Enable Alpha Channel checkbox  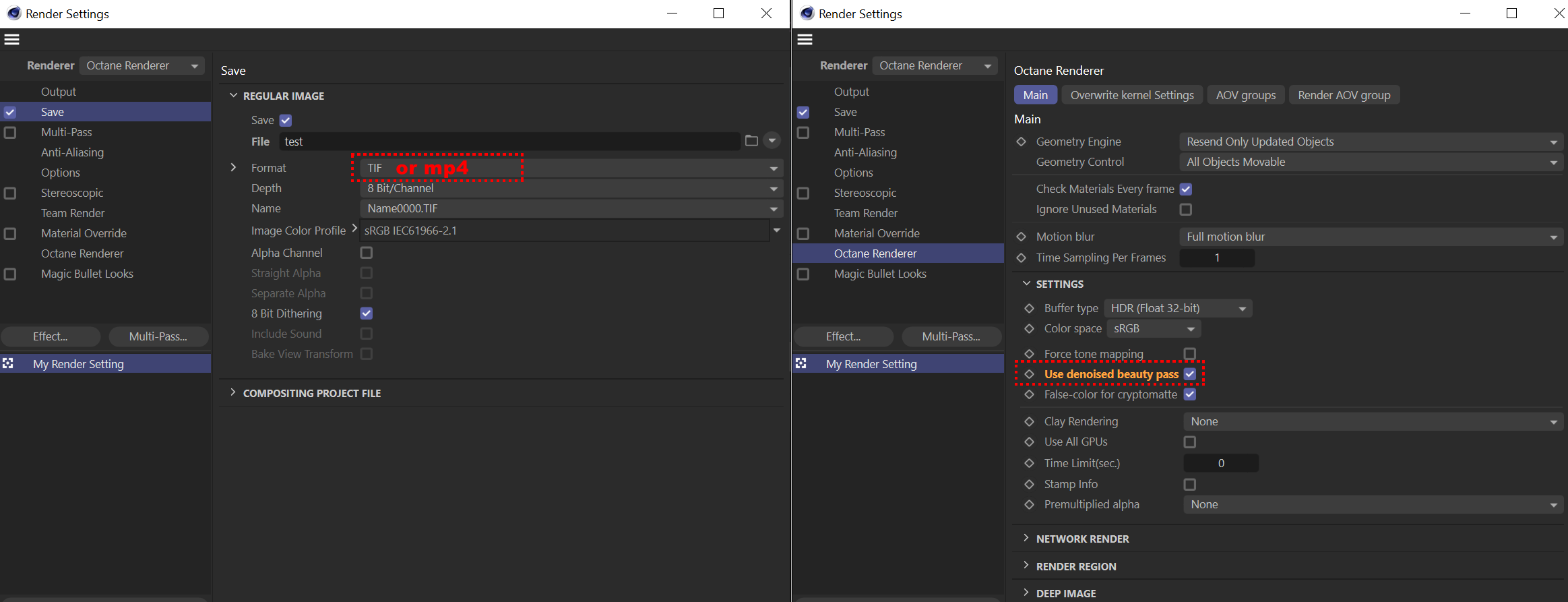[x=367, y=253]
